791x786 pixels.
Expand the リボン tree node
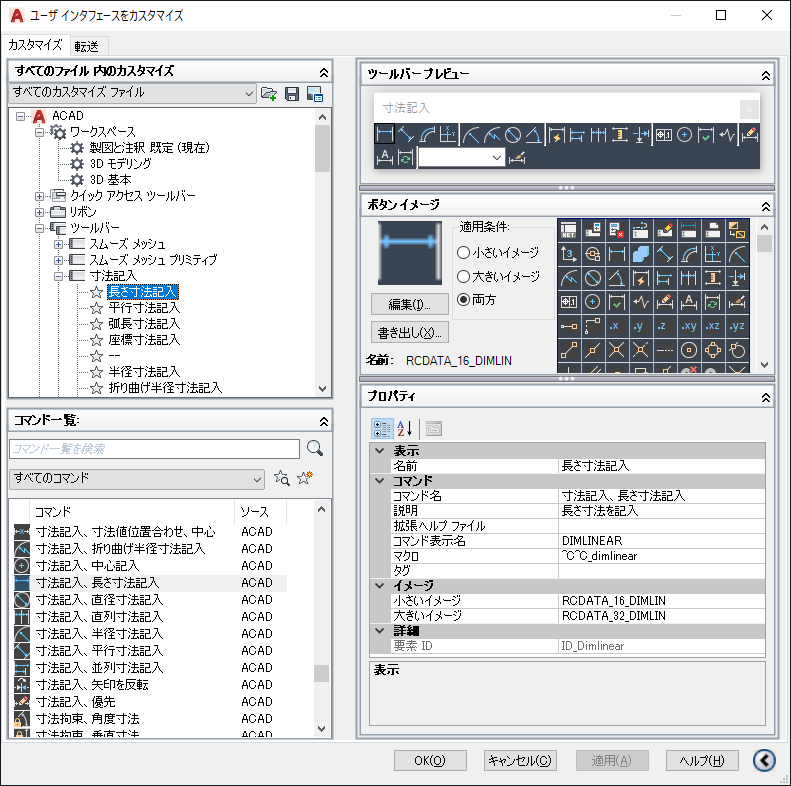click(x=39, y=212)
